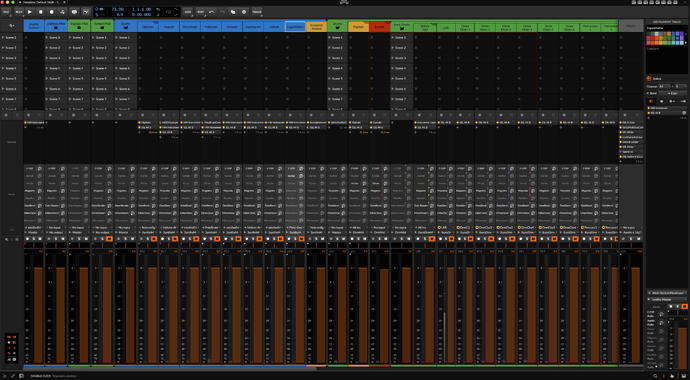Pick the purple swatch in the palette
The width and height of the screenshot is (690, 380).
click(x=682, y=33)
